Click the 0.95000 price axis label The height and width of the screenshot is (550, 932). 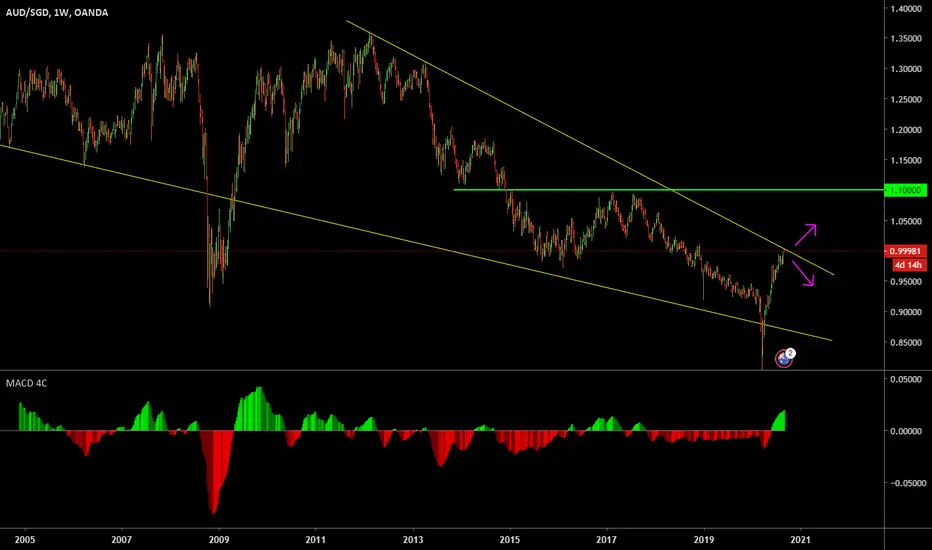click(906, 282)
